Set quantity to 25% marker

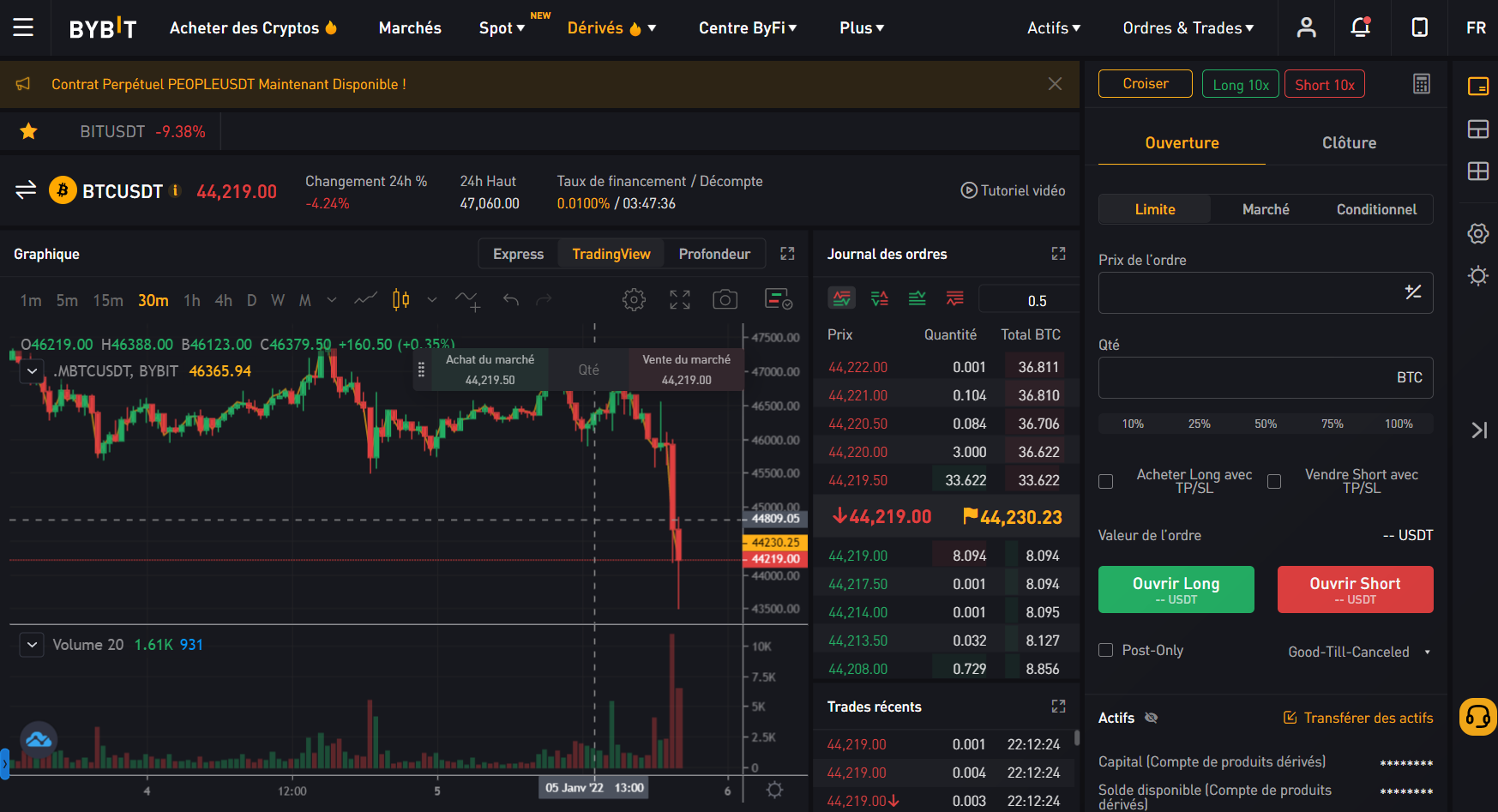tap(1199, 424)
